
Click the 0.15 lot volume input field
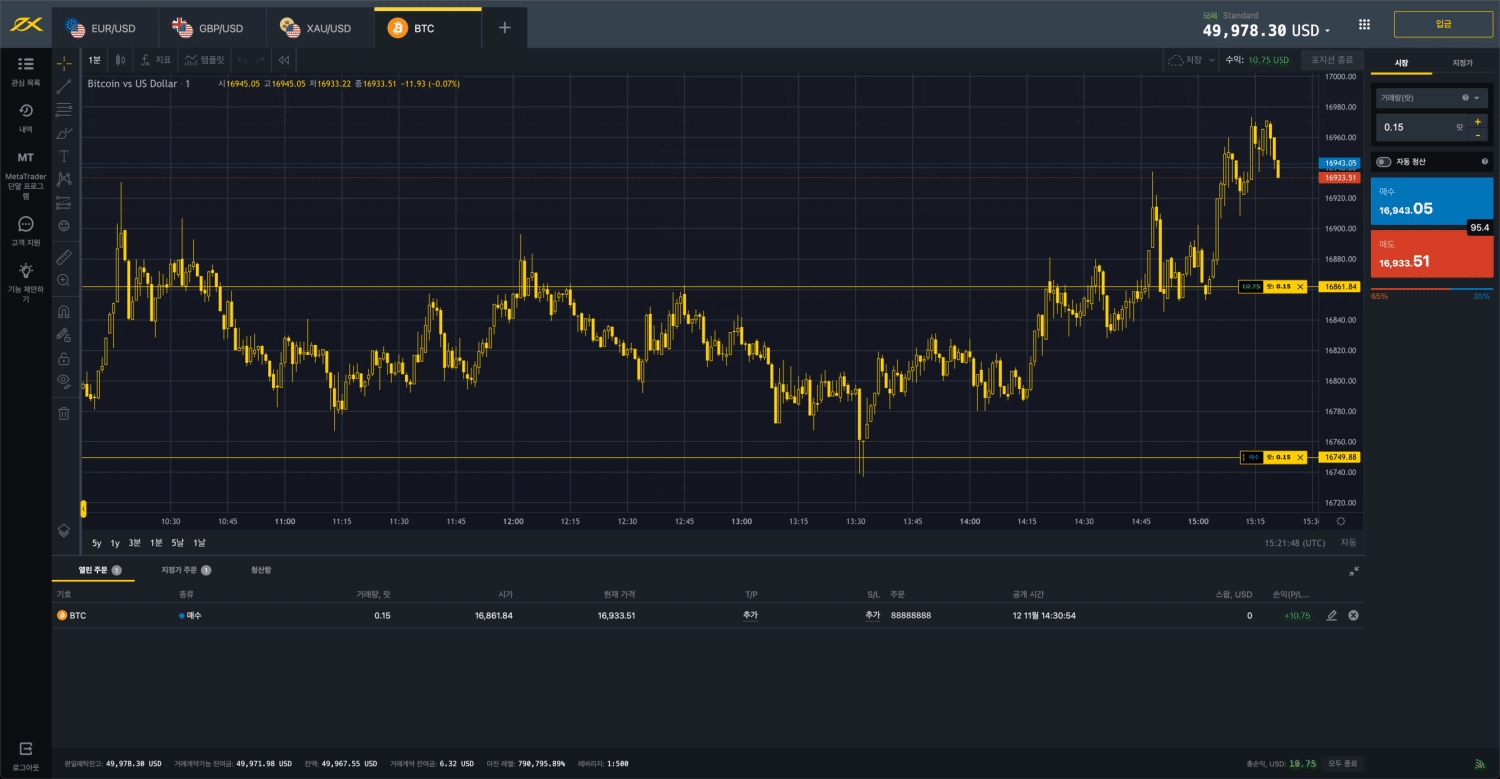(x=1420, y=127)
